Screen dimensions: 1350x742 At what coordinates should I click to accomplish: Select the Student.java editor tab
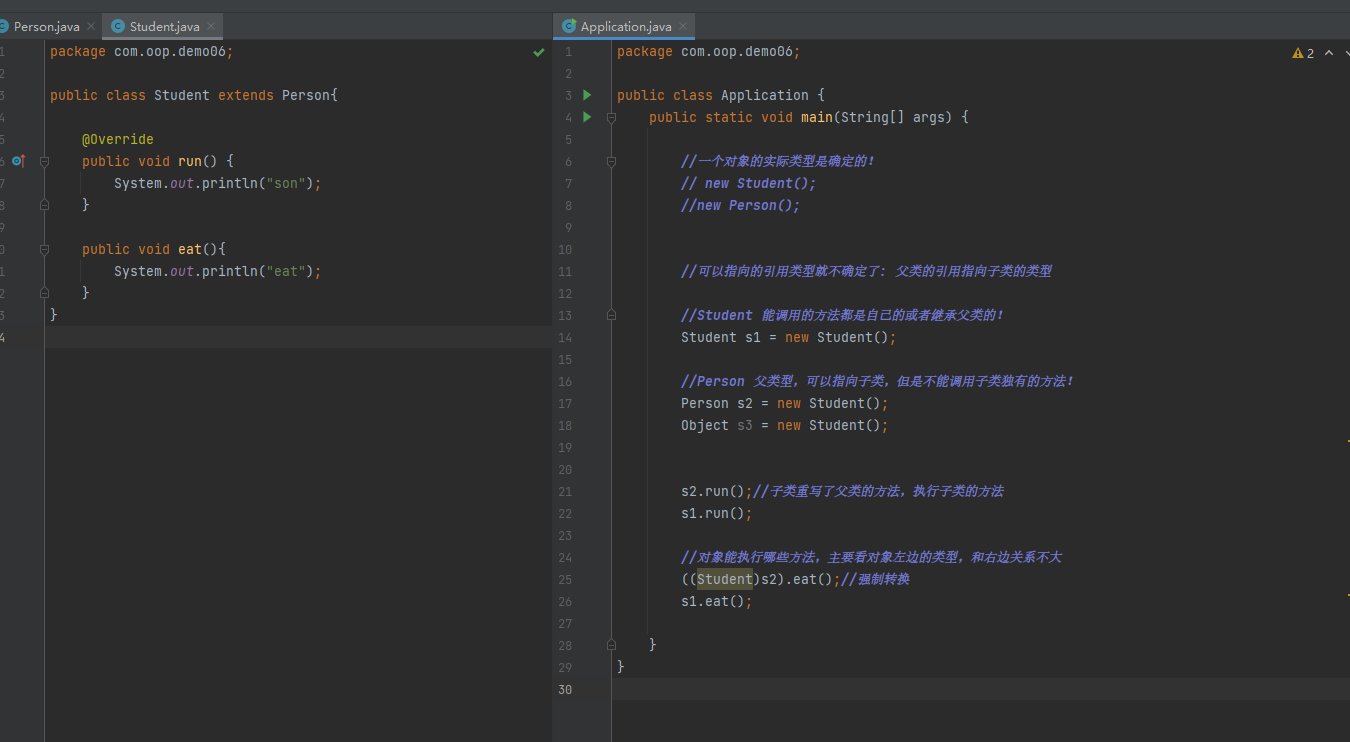click(164, 27)
